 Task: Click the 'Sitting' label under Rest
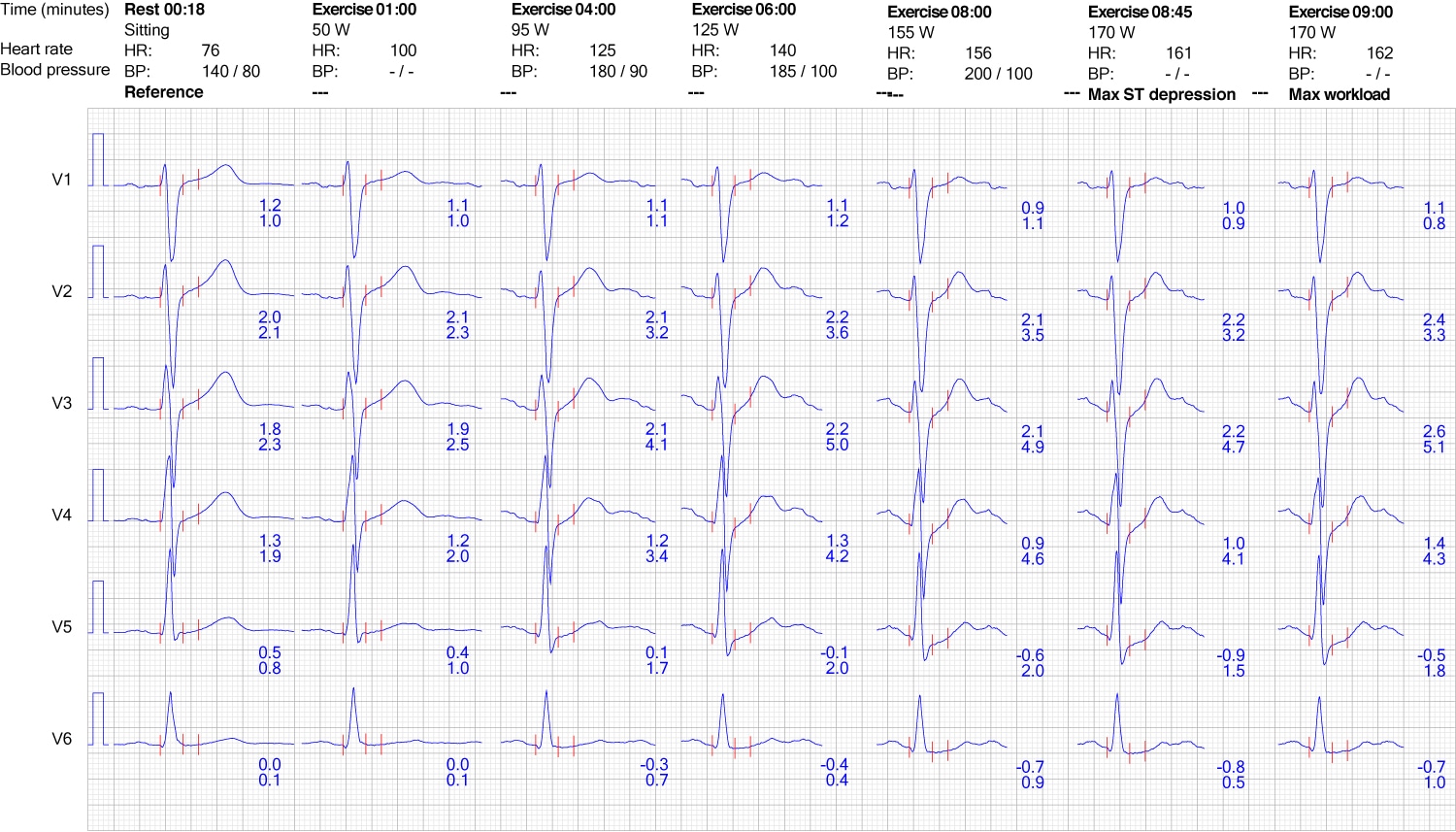pos(147,30)
